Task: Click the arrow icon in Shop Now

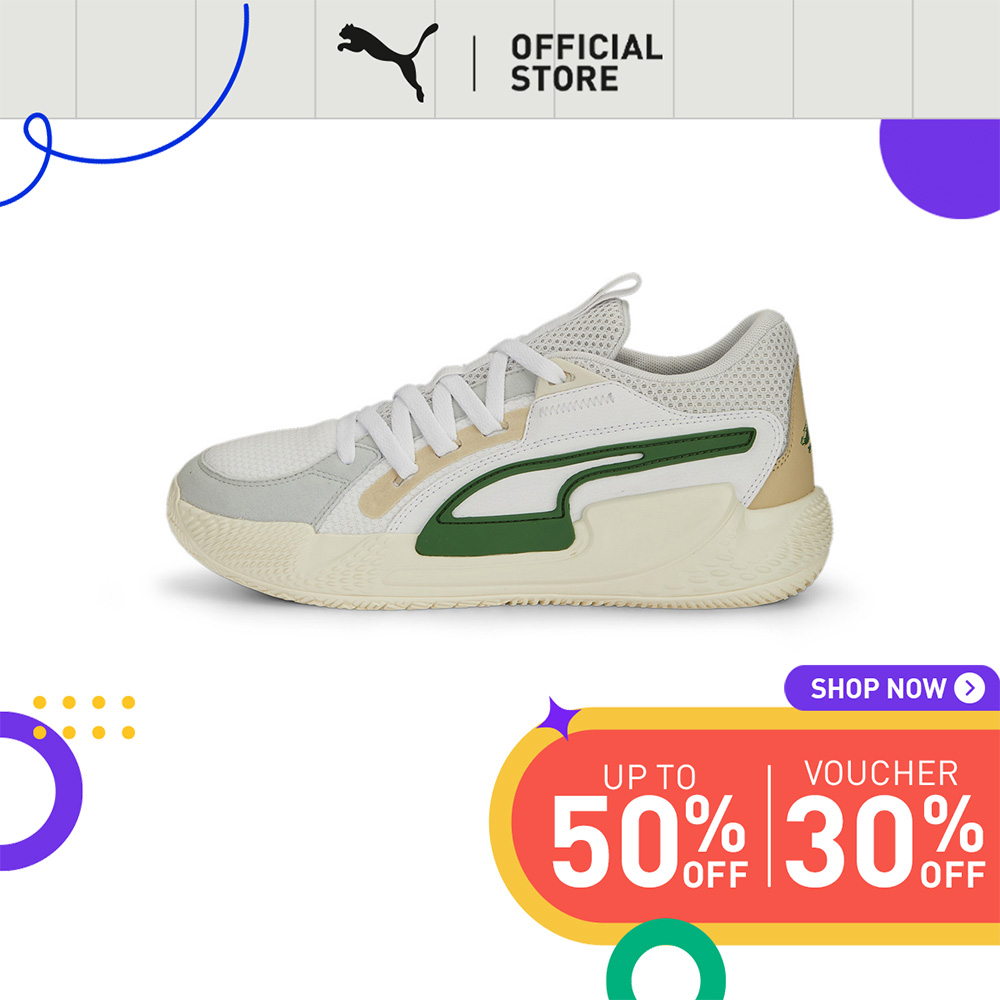Action: (969, 688)
